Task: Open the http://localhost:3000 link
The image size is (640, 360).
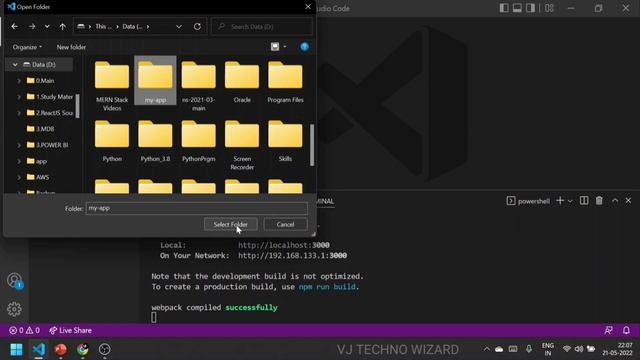Action: tap(284, 245)
